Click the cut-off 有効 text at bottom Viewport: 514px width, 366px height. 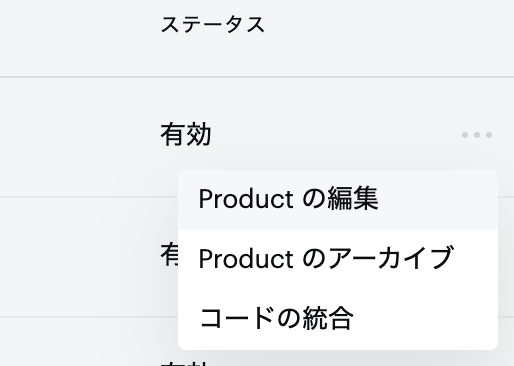tap(185, 363)
